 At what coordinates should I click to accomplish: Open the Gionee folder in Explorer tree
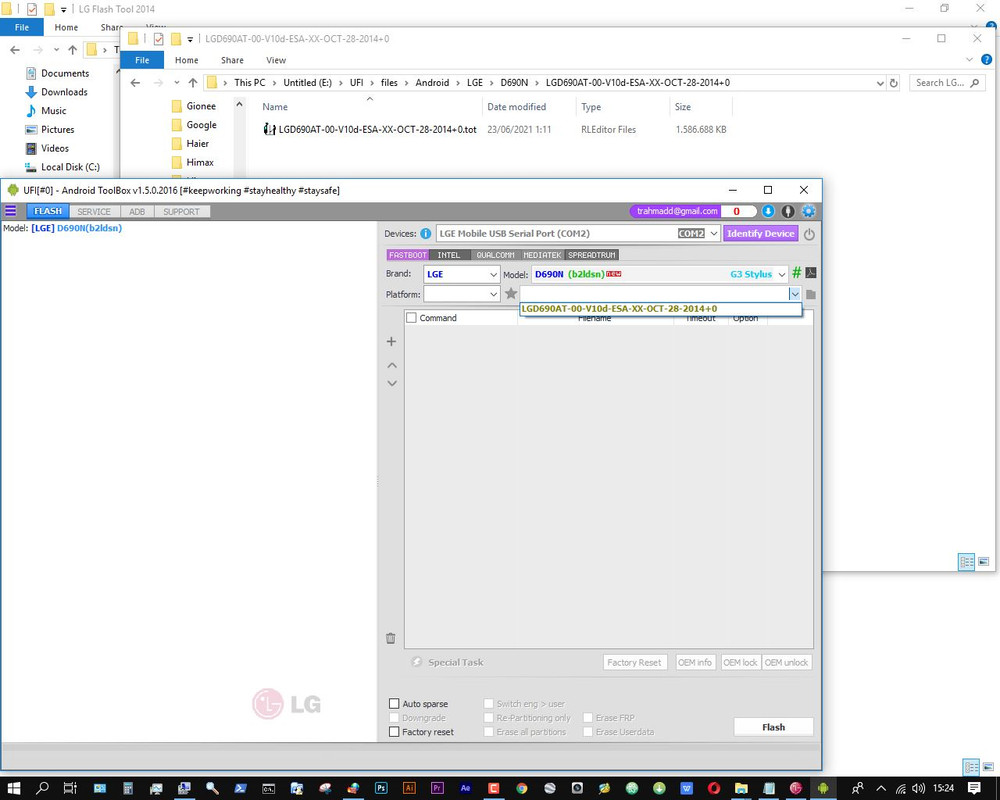(195, 106)
